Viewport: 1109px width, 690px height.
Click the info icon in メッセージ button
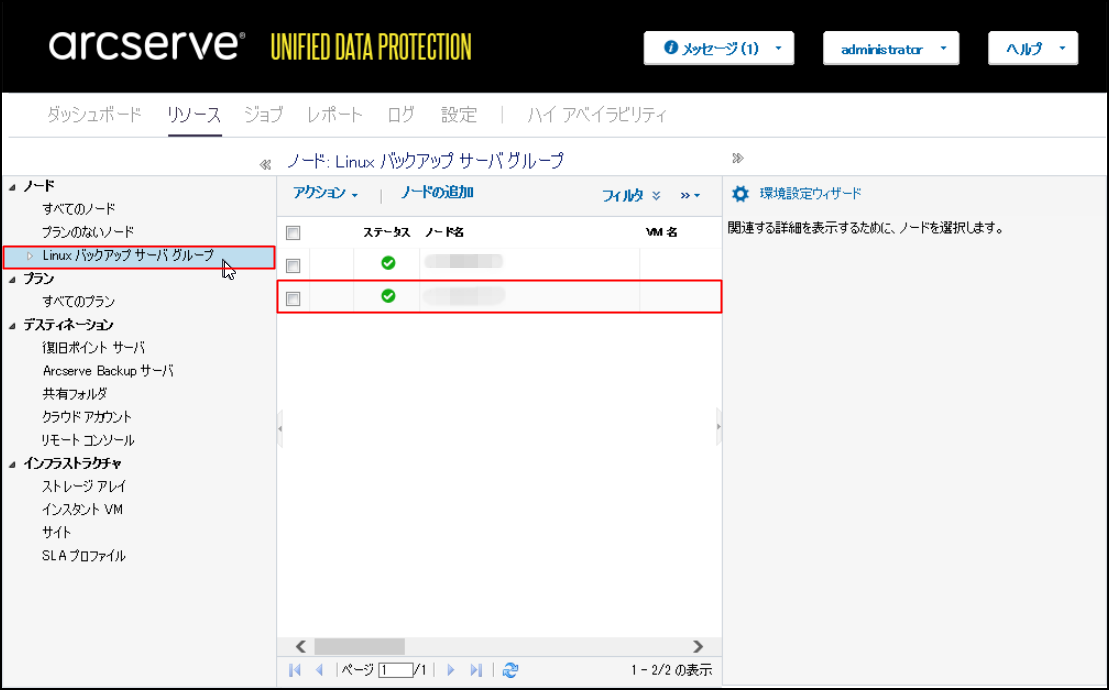(670, 48)
